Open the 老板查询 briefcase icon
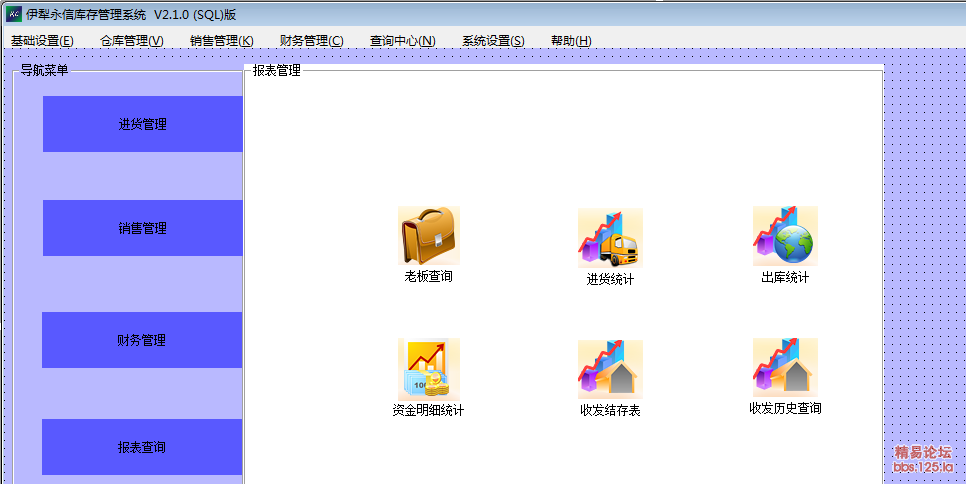Image resolution: width=966 pixels, height=484 pixels. tap(429, 235)
